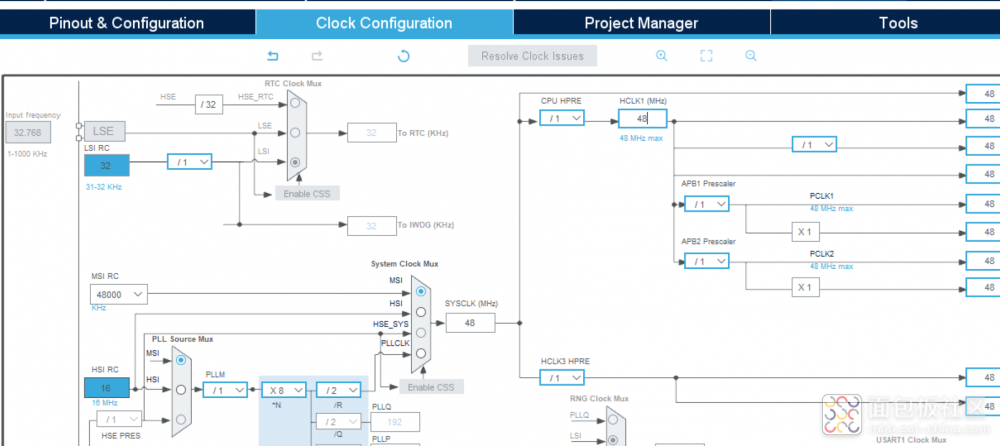Click the HSI RC 16 block

[107, 388]
